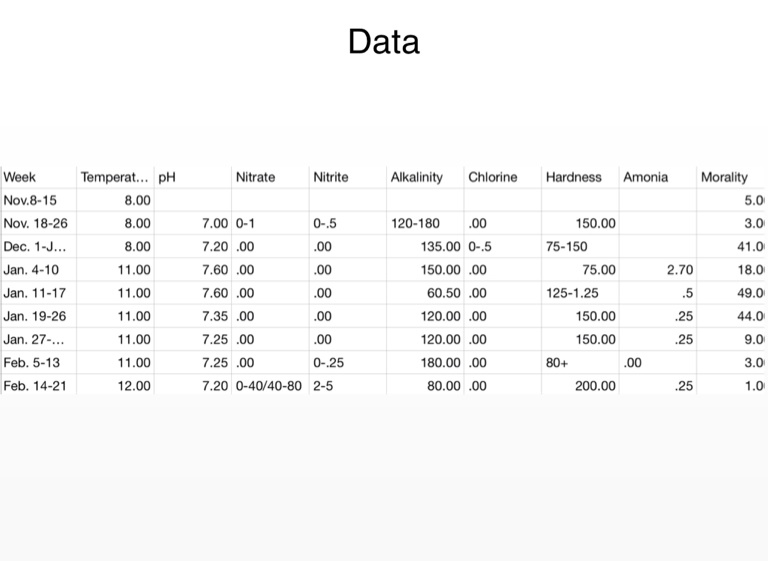
Task: Select the 7.35 pH value
Action: pos(213,315)
